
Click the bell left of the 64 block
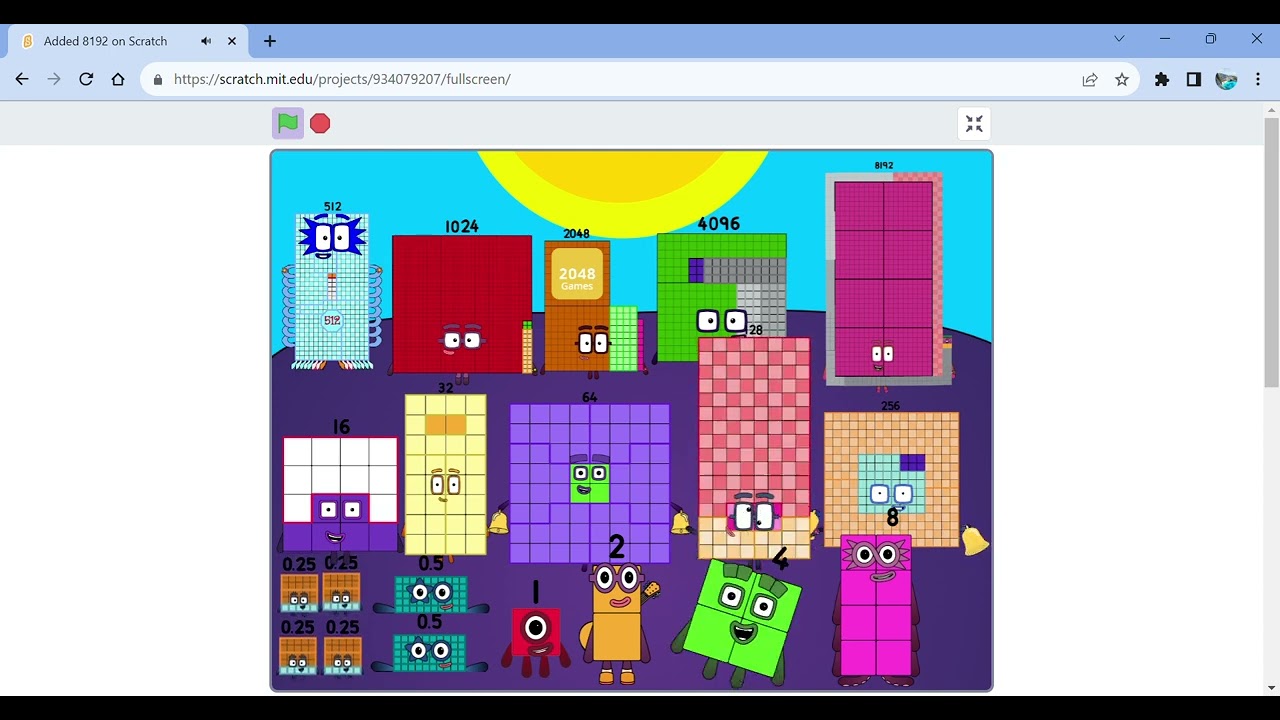[x=498, y=521]
